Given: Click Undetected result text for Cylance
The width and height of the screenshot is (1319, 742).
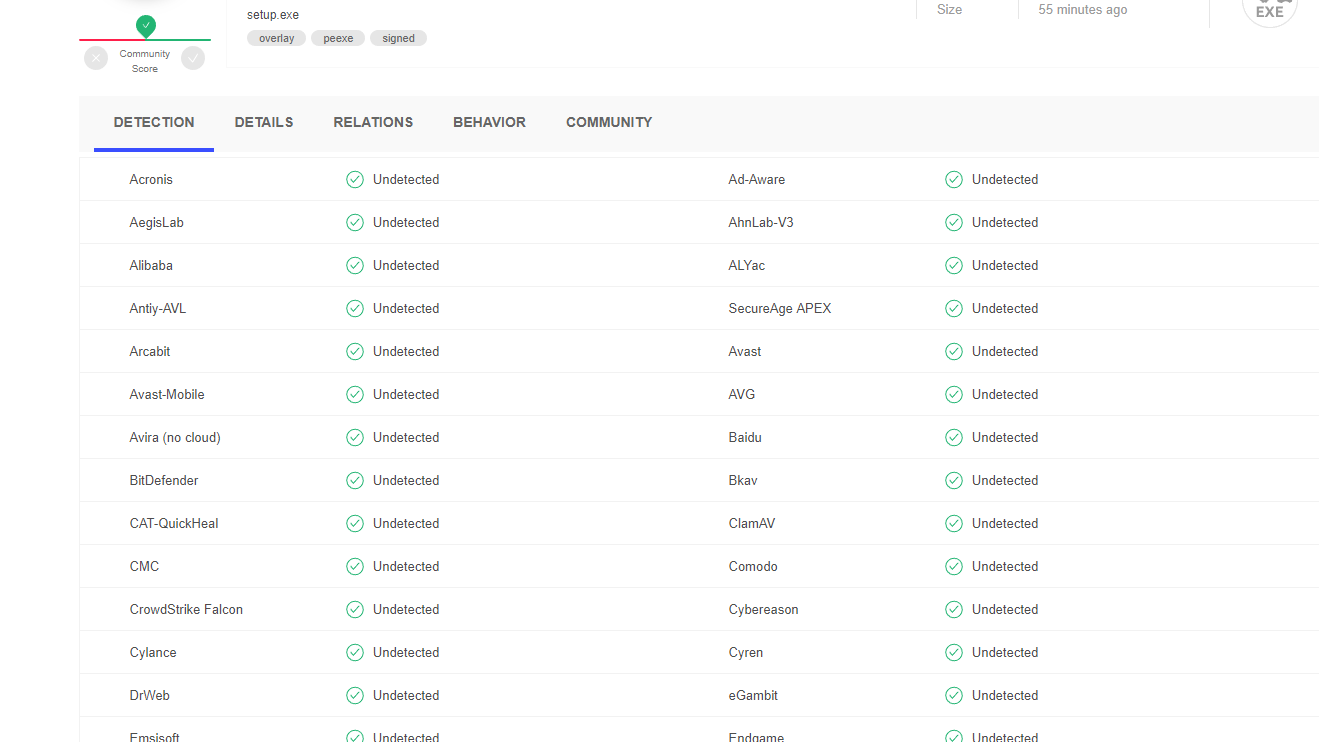Looking at the screenshot, I should pyautogui.click(x=406, y=652).
